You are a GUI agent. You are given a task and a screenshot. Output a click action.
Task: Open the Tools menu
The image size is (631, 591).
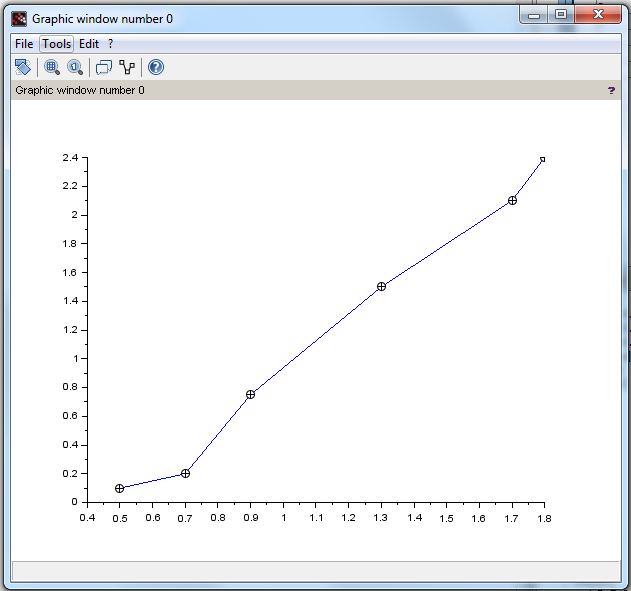56,44
